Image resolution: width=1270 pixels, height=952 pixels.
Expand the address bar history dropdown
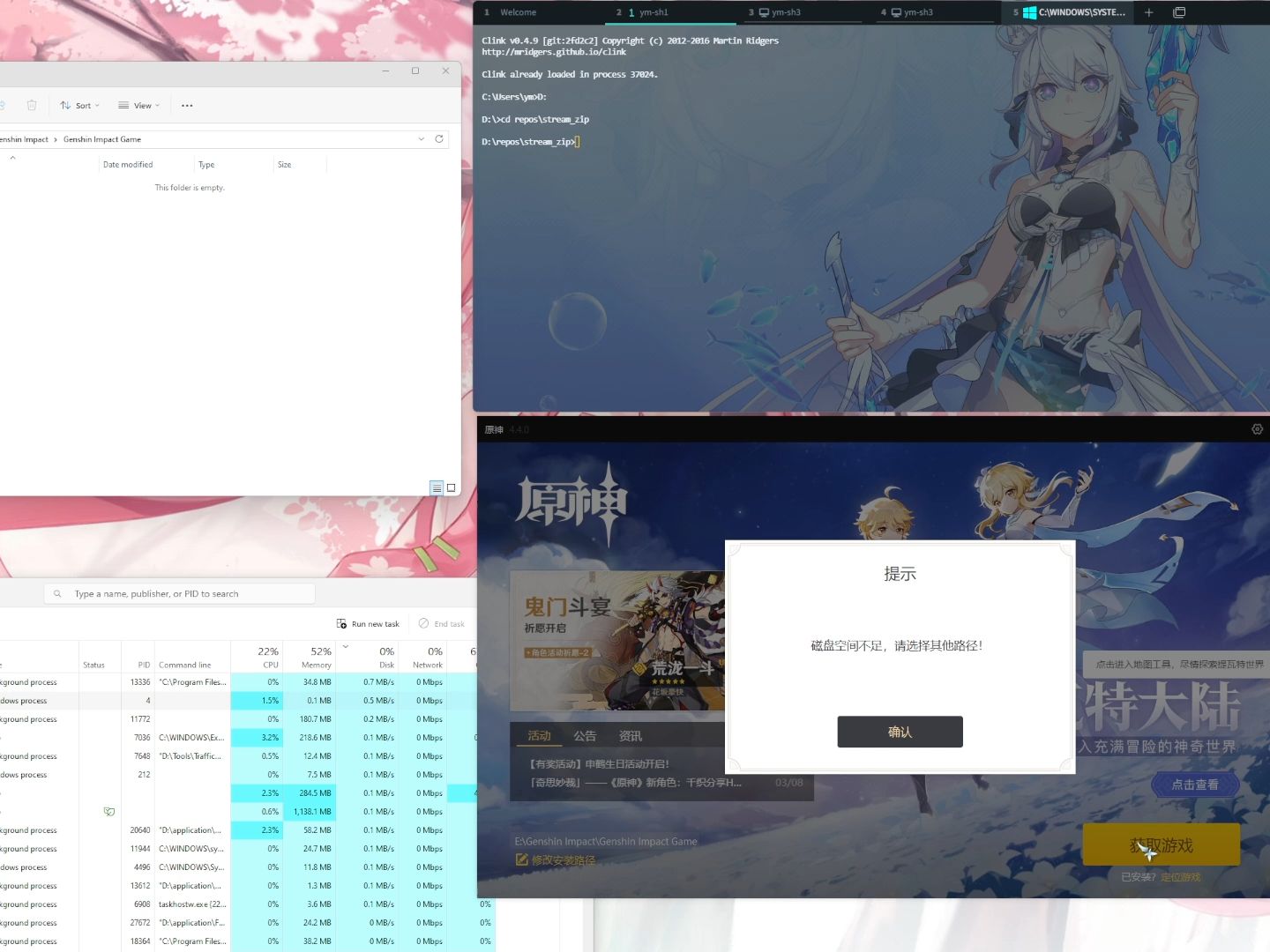click(421, 139)
